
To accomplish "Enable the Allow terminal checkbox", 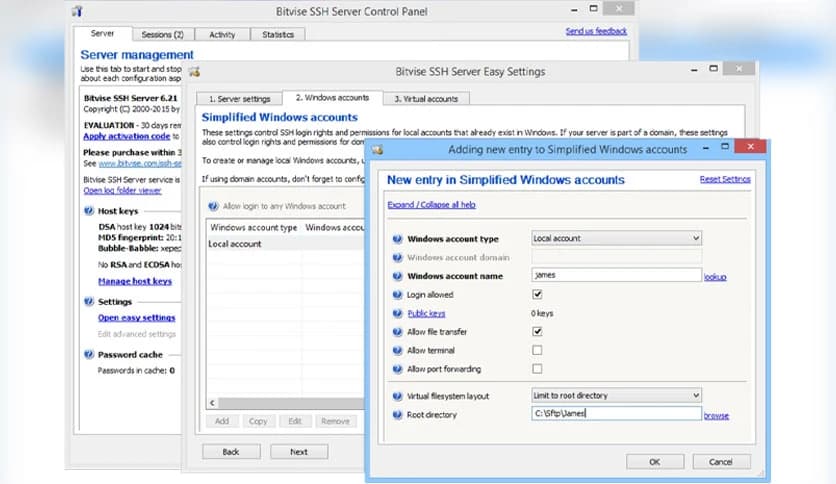I will (x=537, y=350).
